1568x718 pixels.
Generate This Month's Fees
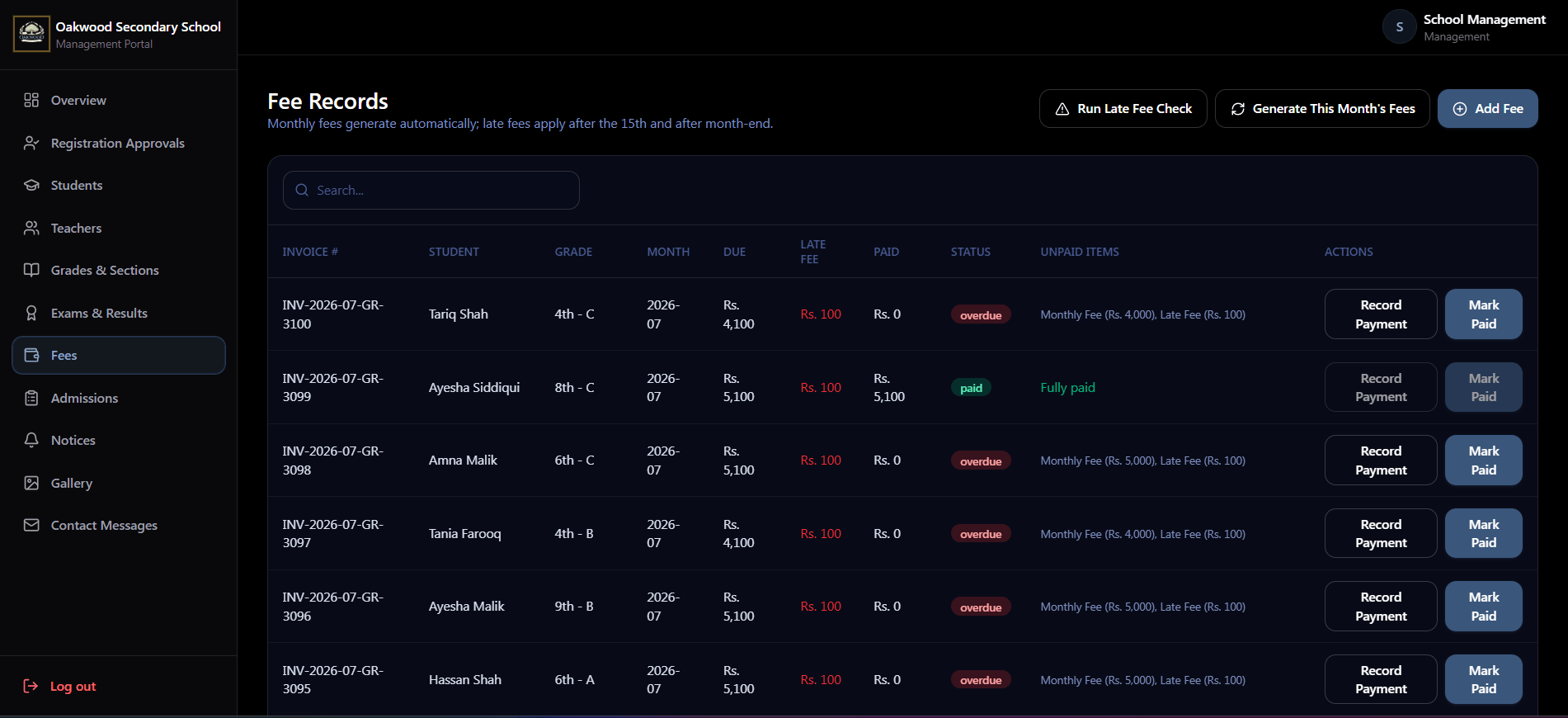click(x=1322, y=108)
